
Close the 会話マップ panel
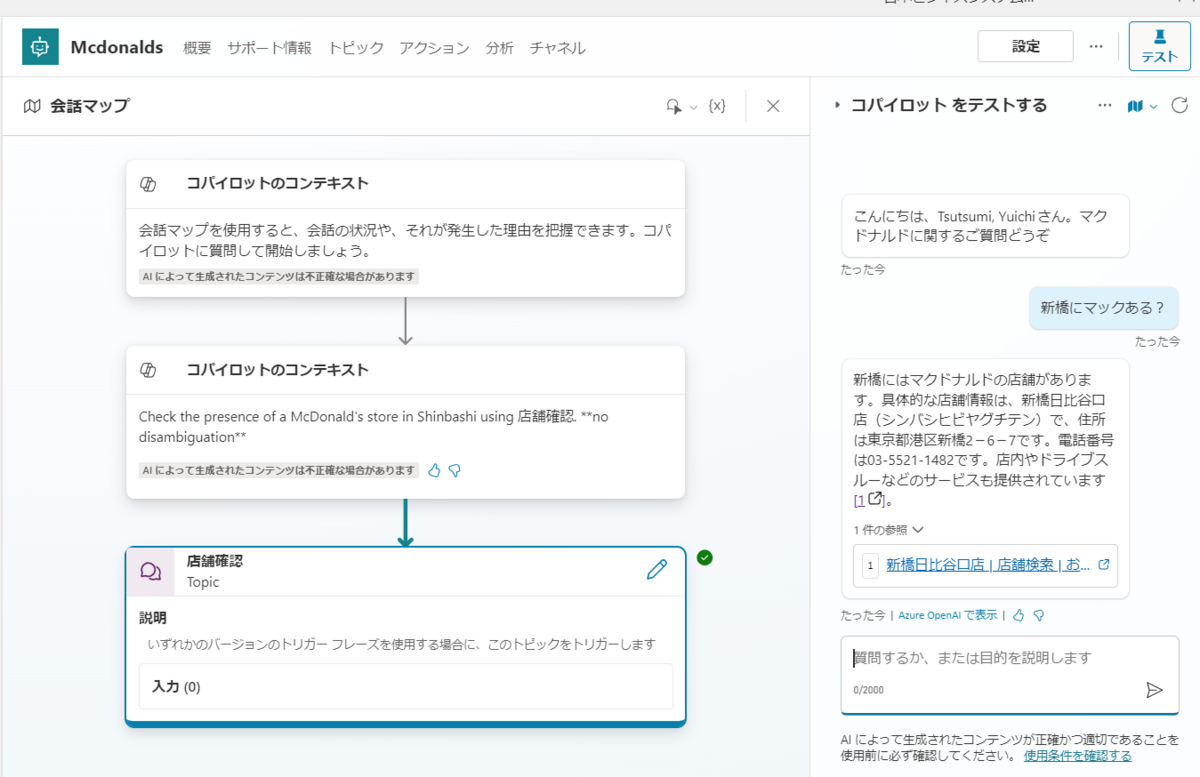coord(772,106)
